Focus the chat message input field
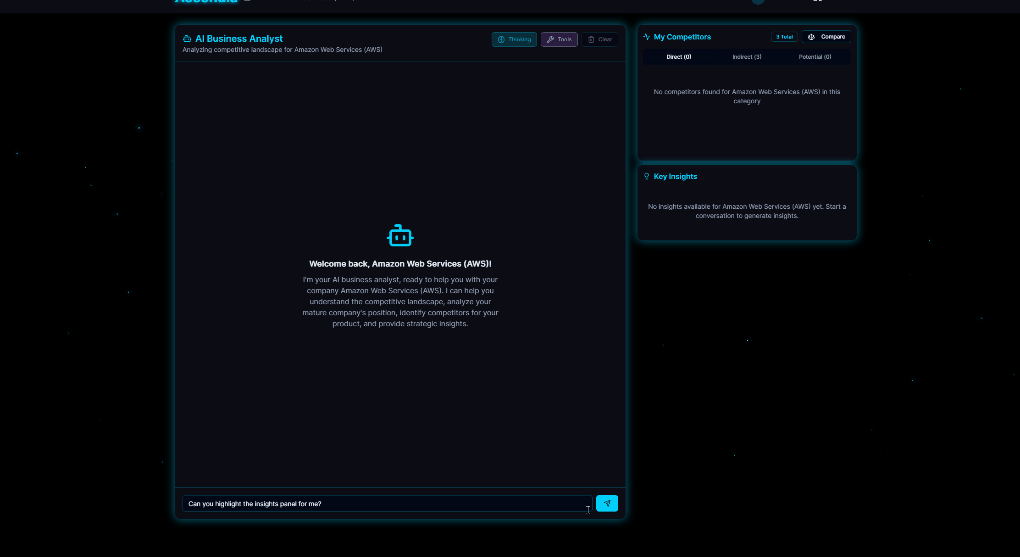The height and width of the screenshot is (557, 1020). [387, 504]
